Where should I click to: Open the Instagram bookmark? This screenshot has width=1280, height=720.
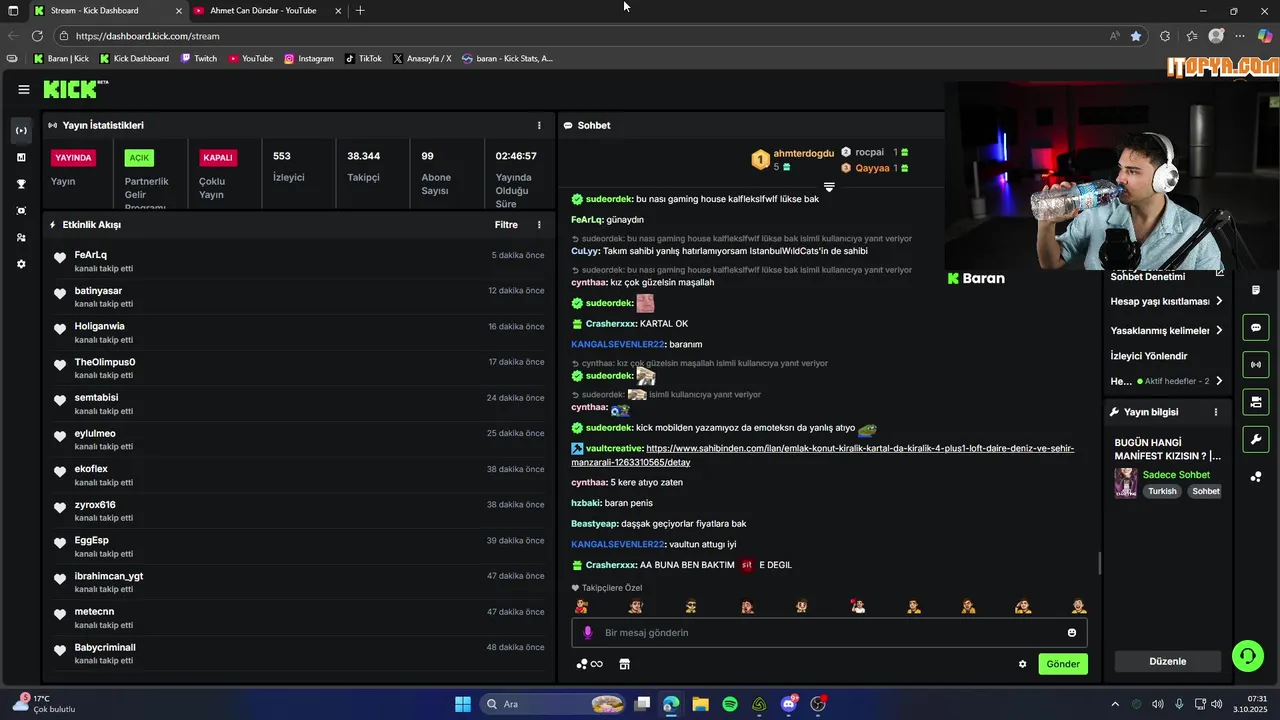(x=309, y=58)
